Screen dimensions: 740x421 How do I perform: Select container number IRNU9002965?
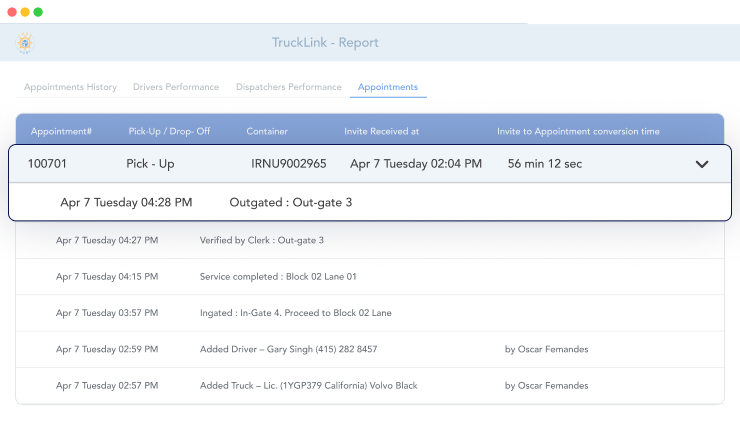click(x=289, y=163)
